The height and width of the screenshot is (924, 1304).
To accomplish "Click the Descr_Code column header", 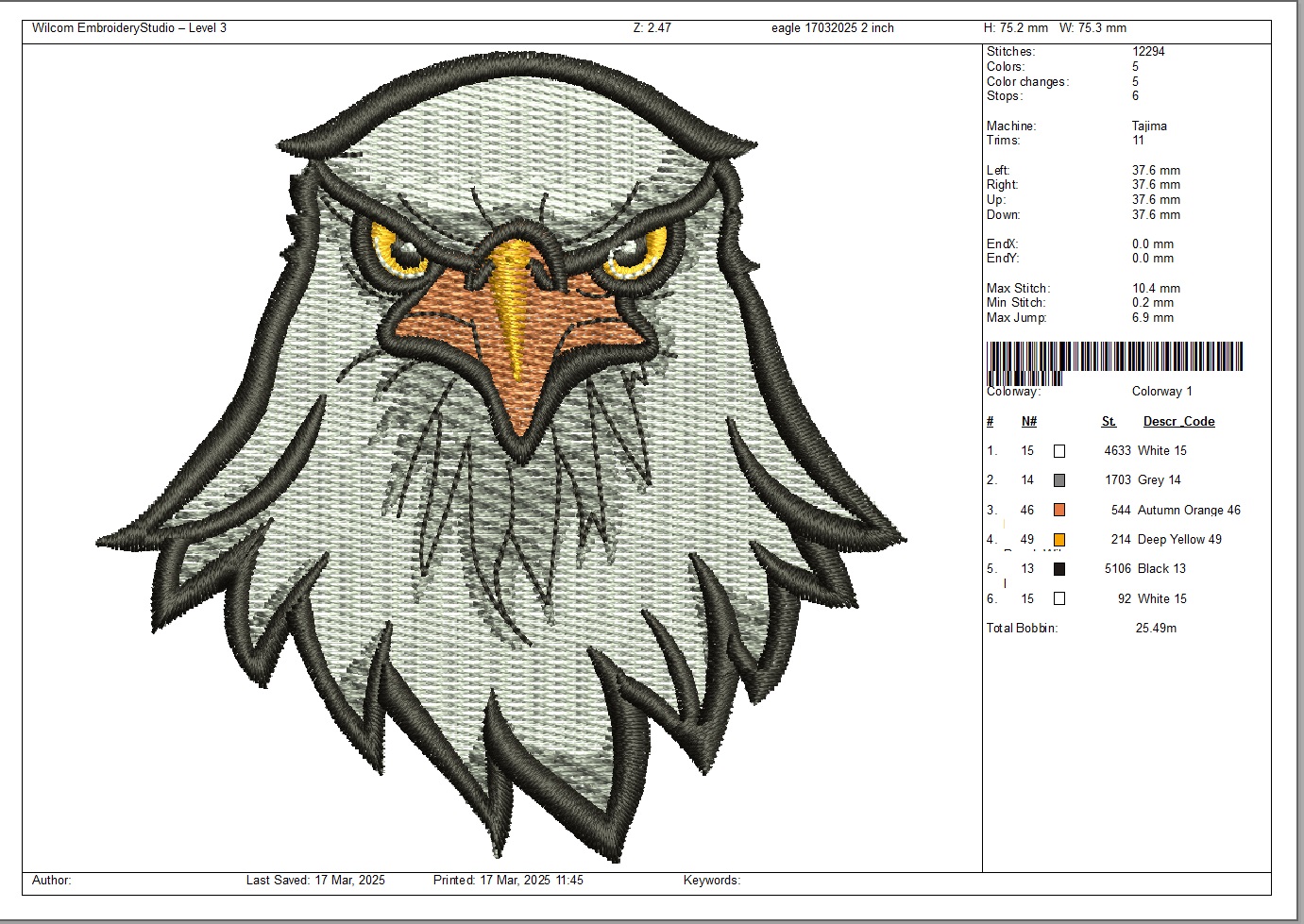I will click(1178, 422).
